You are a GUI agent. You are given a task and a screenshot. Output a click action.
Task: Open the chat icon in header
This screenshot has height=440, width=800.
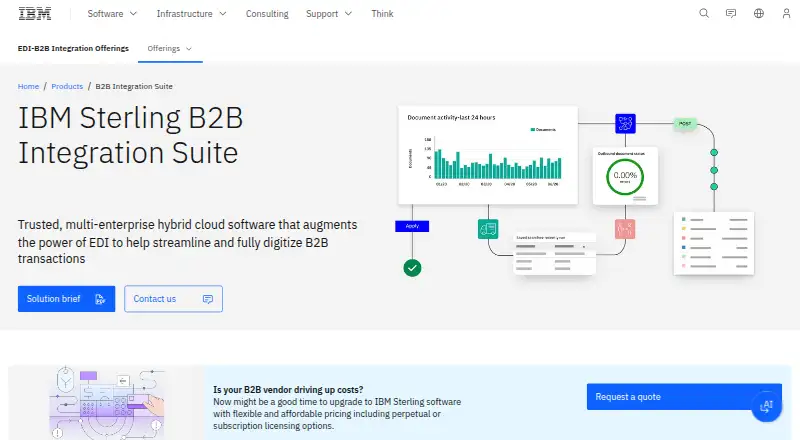point(731,13)
